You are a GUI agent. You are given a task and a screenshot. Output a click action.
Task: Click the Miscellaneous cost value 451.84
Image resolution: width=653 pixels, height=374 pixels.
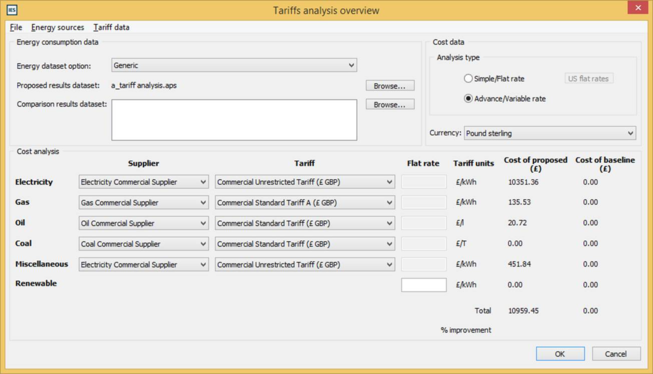pyautogui.click(x=519, y=264)
